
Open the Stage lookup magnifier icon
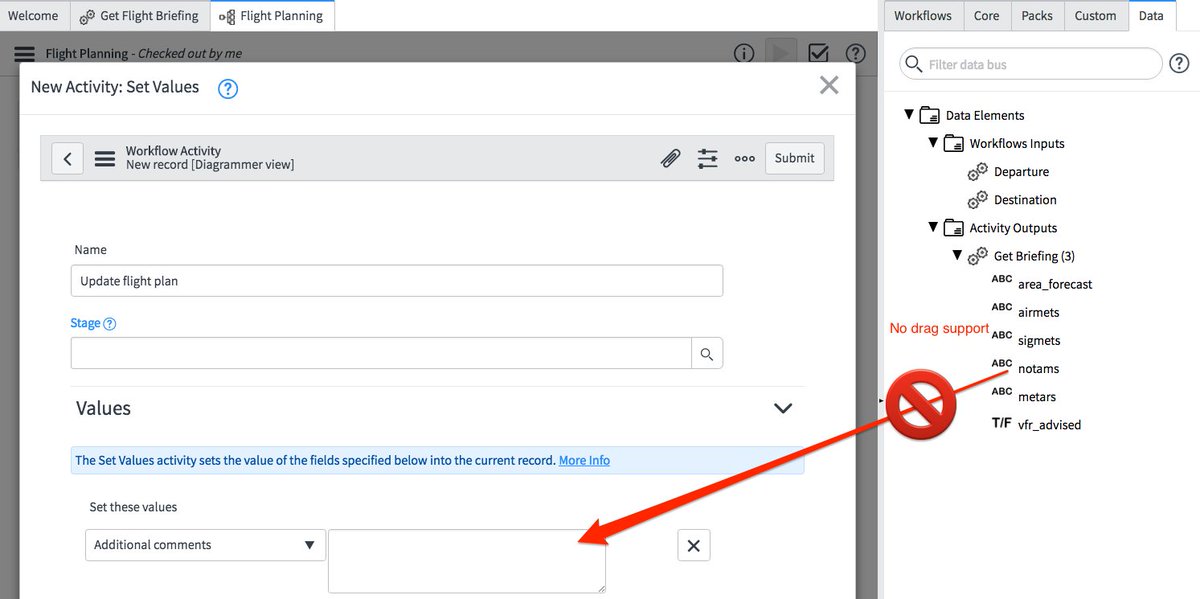click(x=707, y=353)
